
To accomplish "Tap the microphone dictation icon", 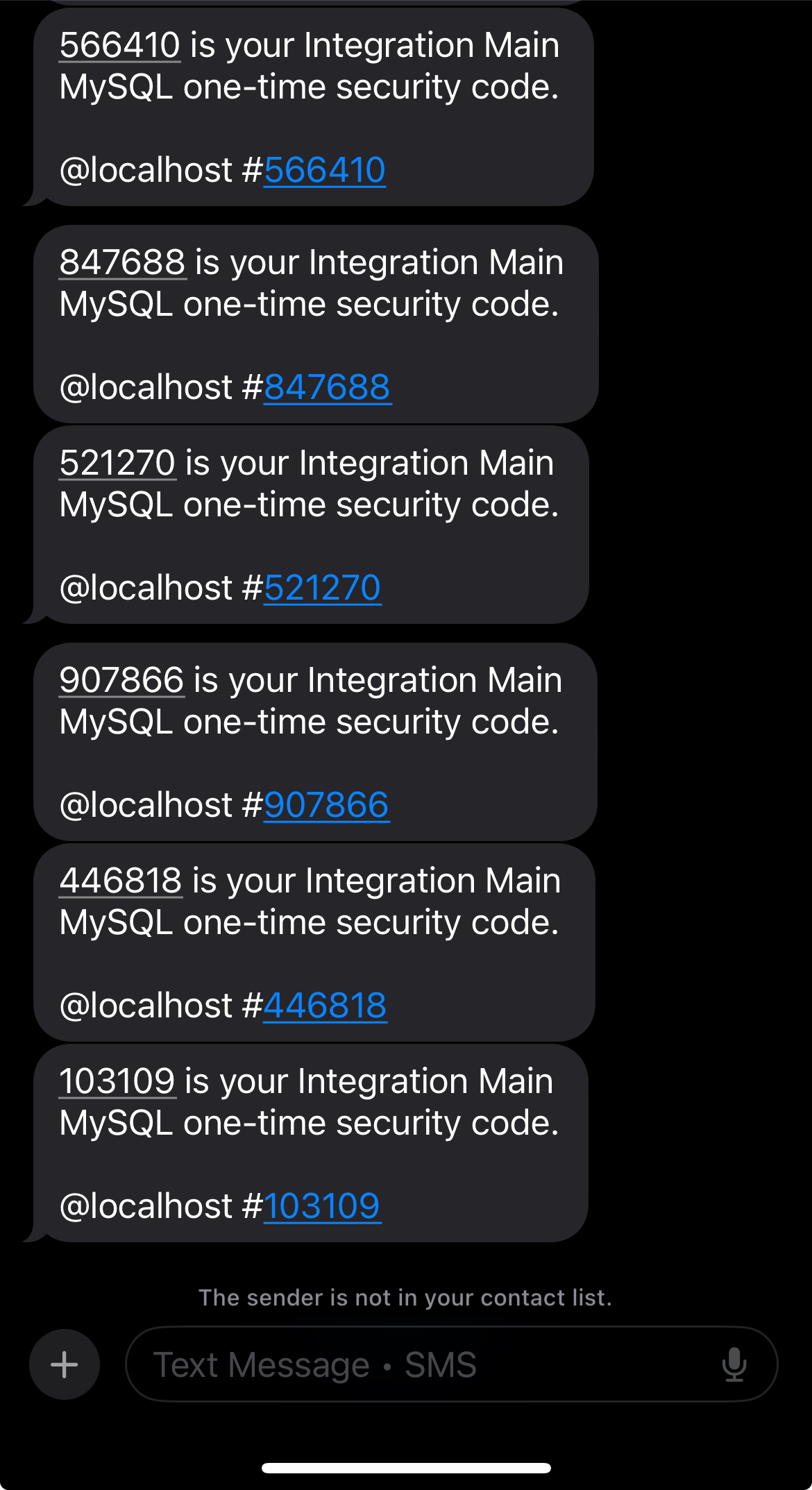I will click(x=734, y=1364).
